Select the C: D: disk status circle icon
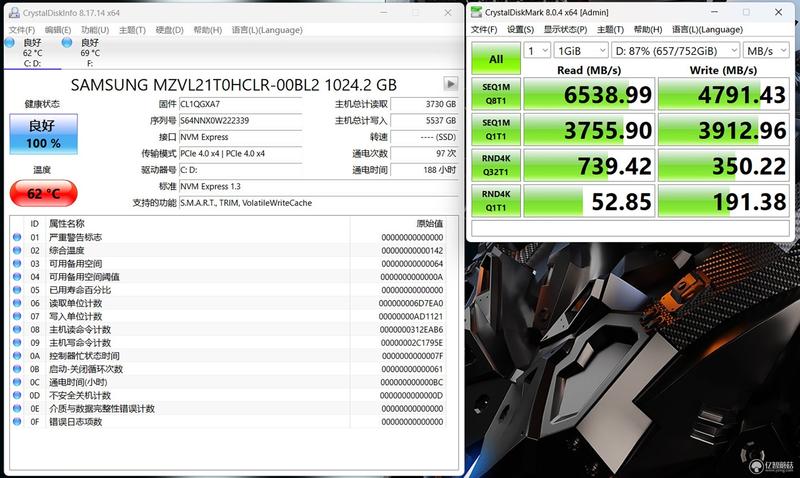Image resolution: width=800 pixels, height=478 pixels. coord(10,43)
